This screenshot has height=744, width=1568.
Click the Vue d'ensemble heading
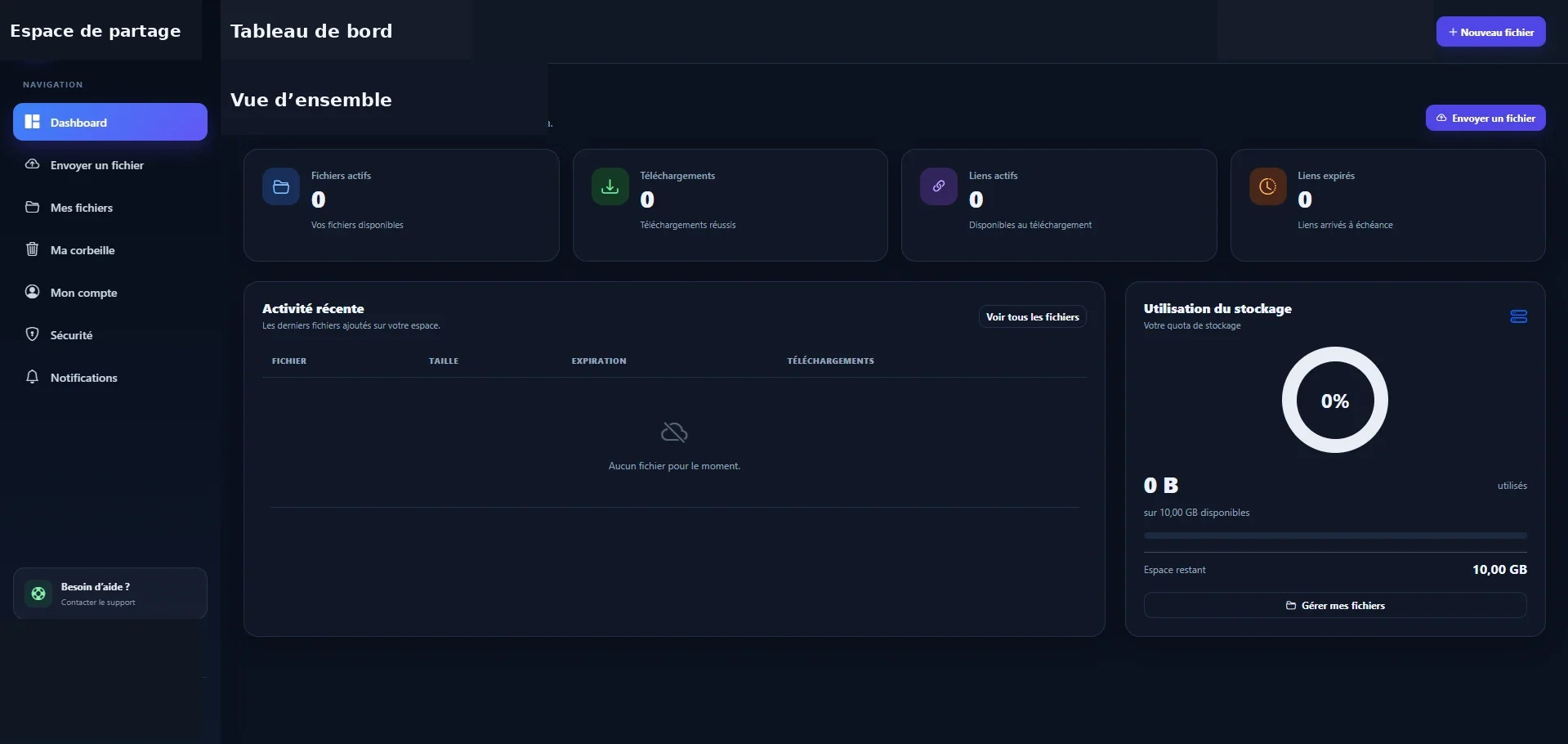tap(311, 100)
